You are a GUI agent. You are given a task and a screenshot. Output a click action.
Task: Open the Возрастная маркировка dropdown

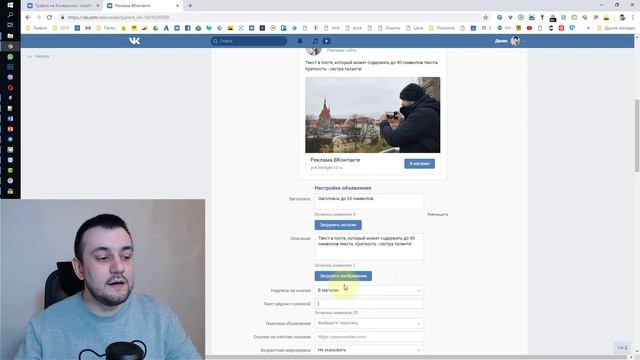[x=369, y=350]
